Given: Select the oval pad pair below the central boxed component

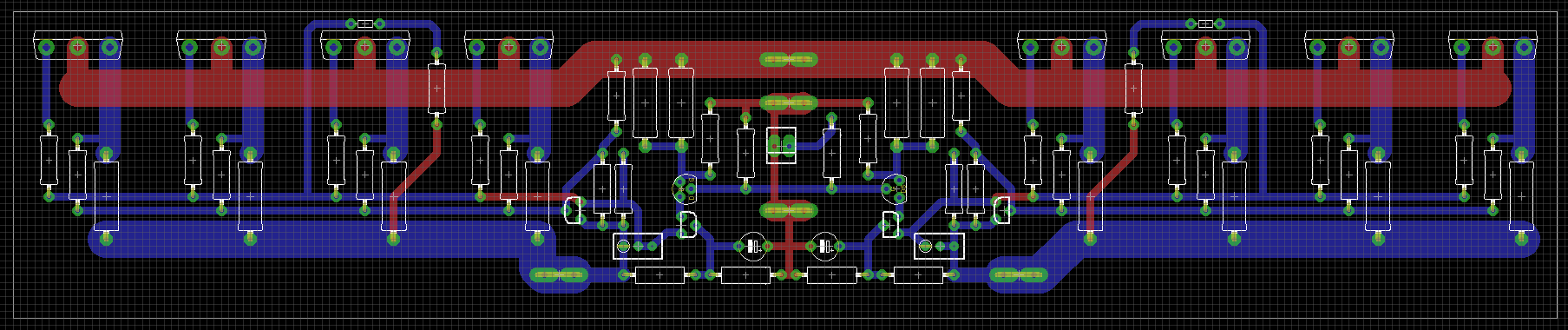Looking at the screenshot, I should tap(789, 210).
